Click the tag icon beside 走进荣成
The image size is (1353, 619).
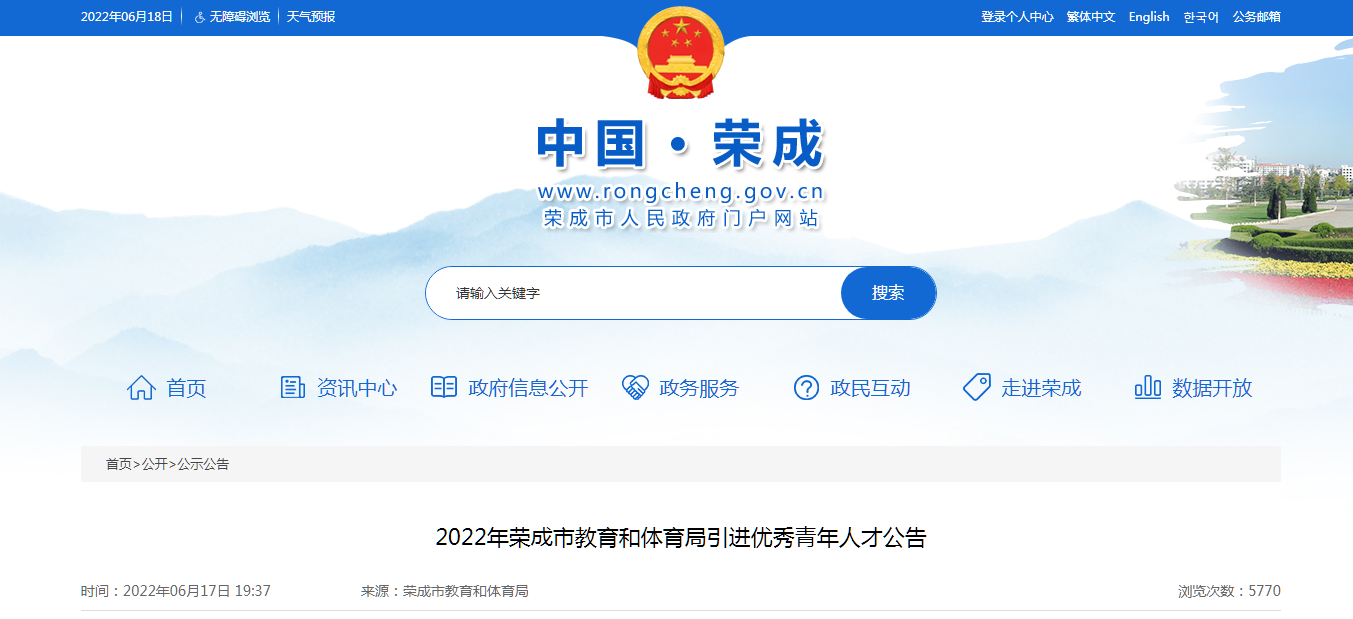[977, 388]
